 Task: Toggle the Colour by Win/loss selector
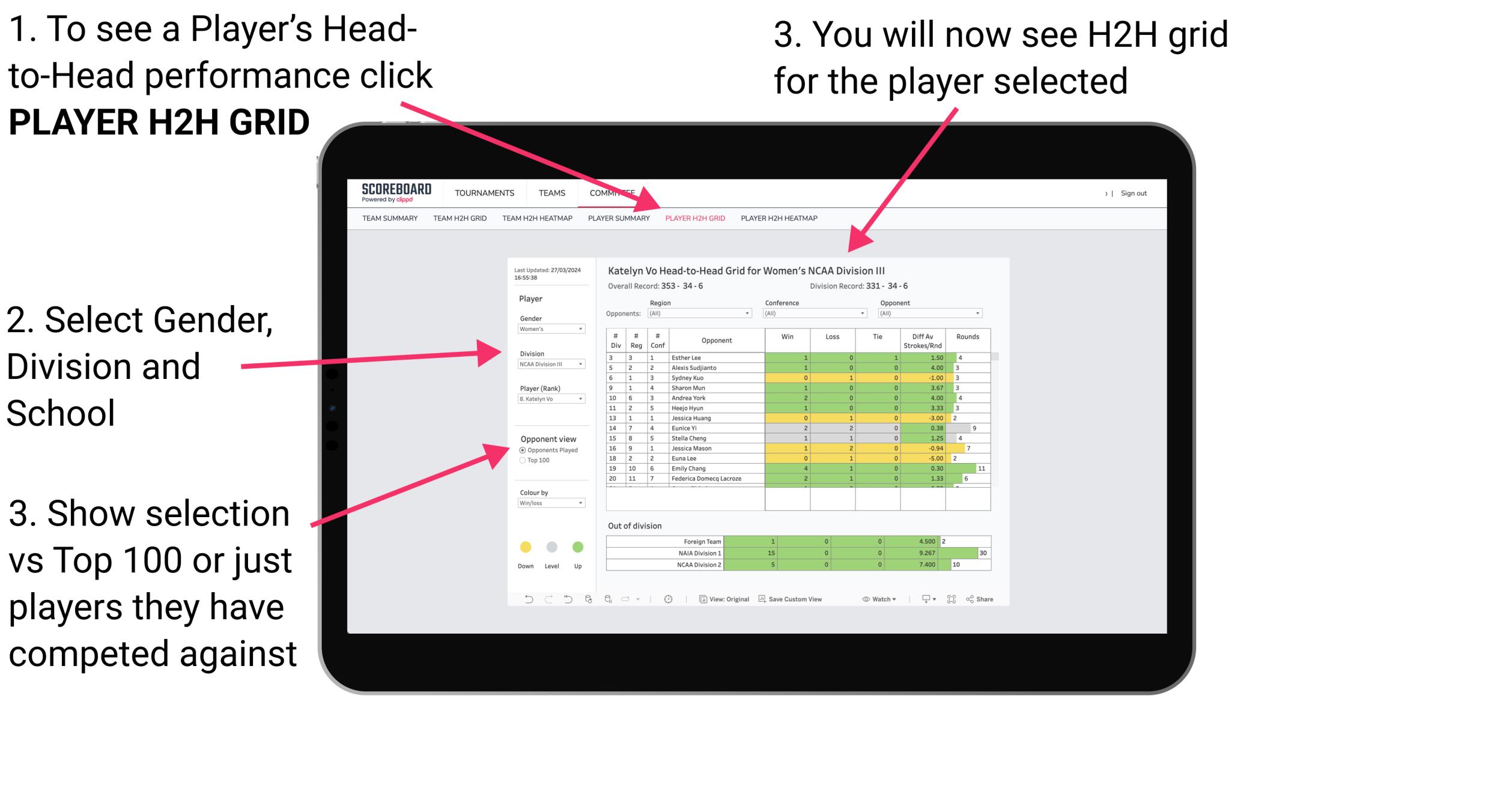click(551, 503)
